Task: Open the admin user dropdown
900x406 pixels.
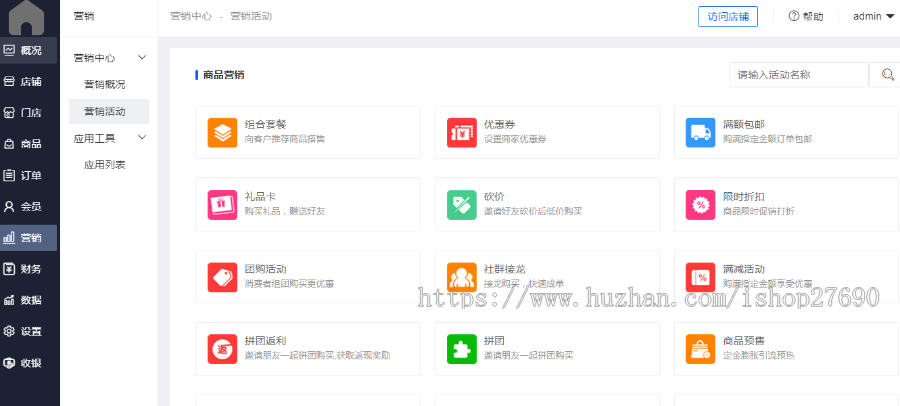Action: (874, 17)
